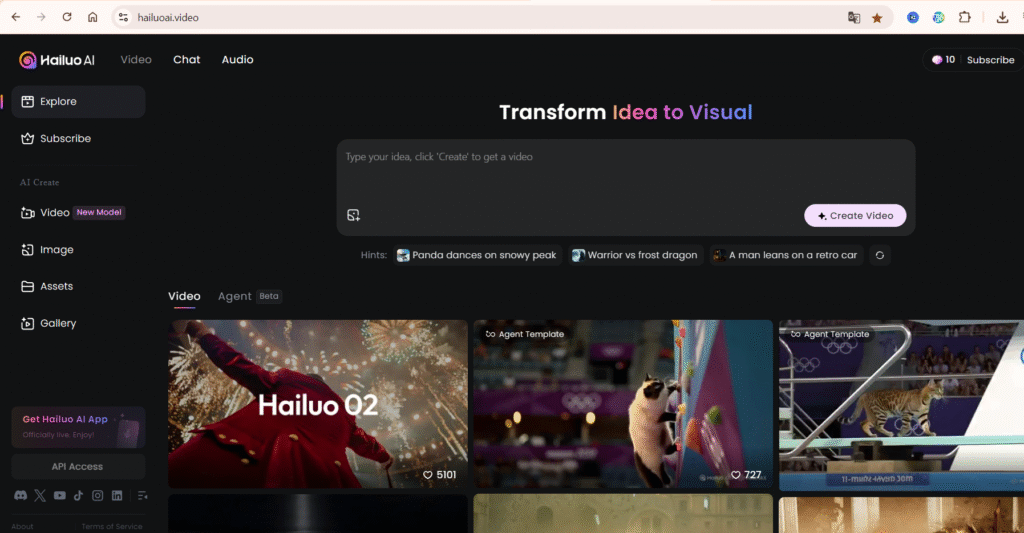Use hint Warrior vs frost dragon

[x=635, y=255]
